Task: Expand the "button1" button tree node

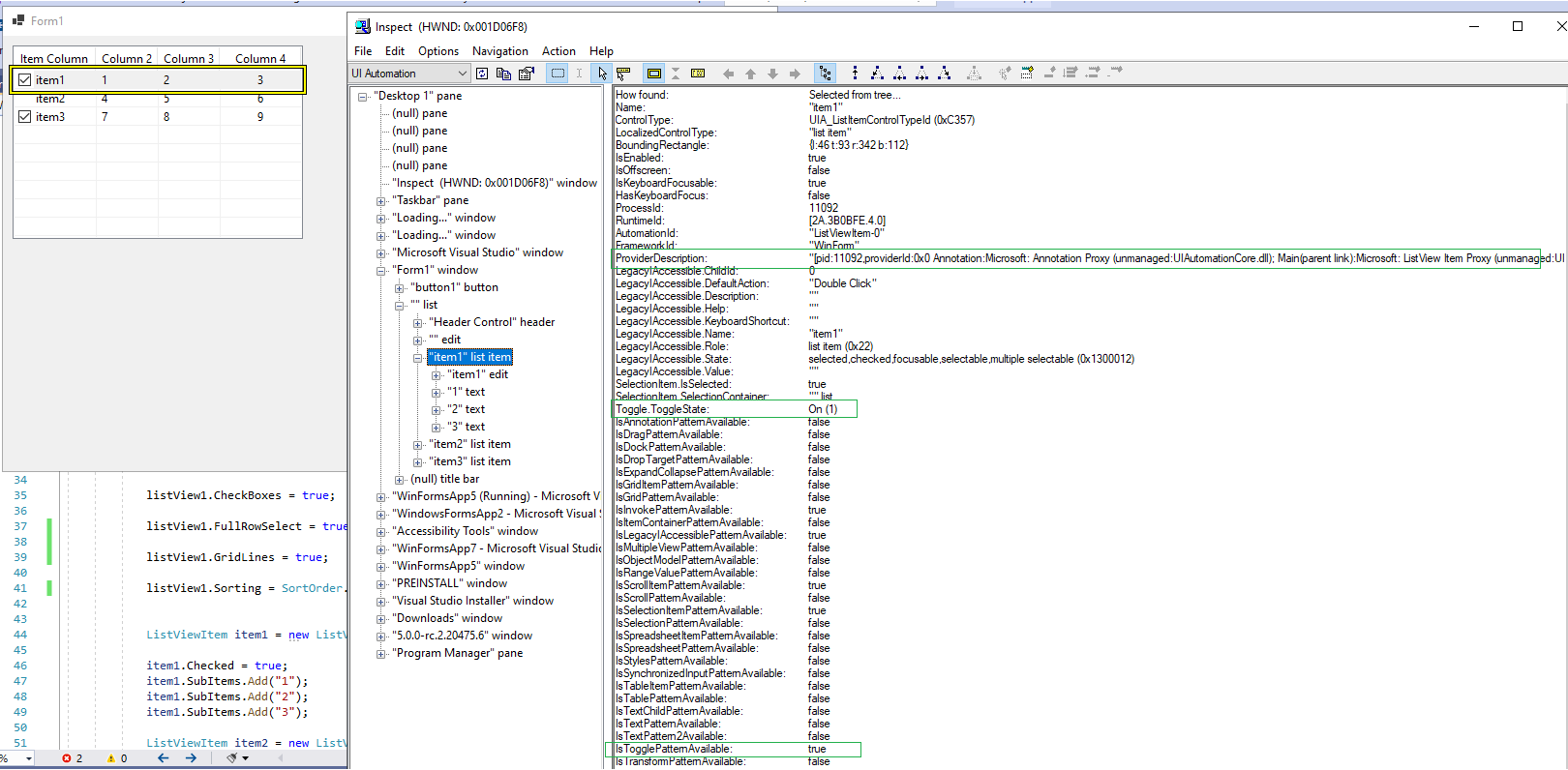Action: pyautogui.click(x=400, y=288)
